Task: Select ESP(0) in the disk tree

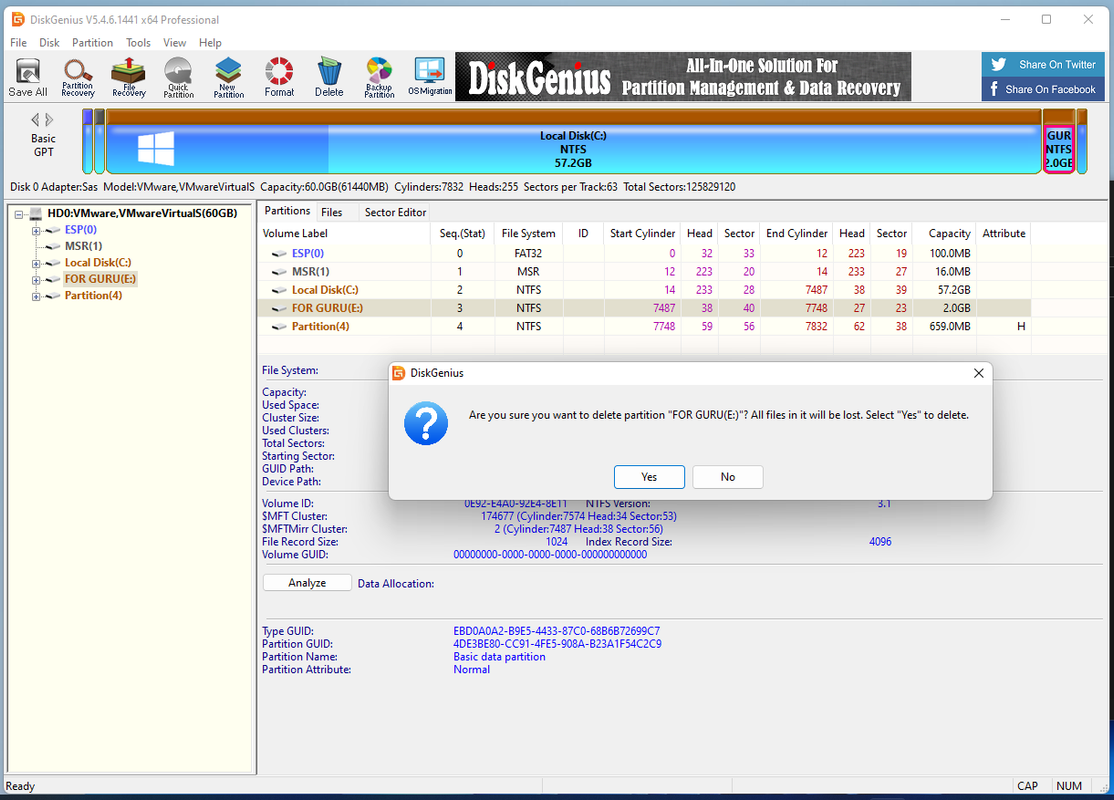Action: (x=80, y=229)
